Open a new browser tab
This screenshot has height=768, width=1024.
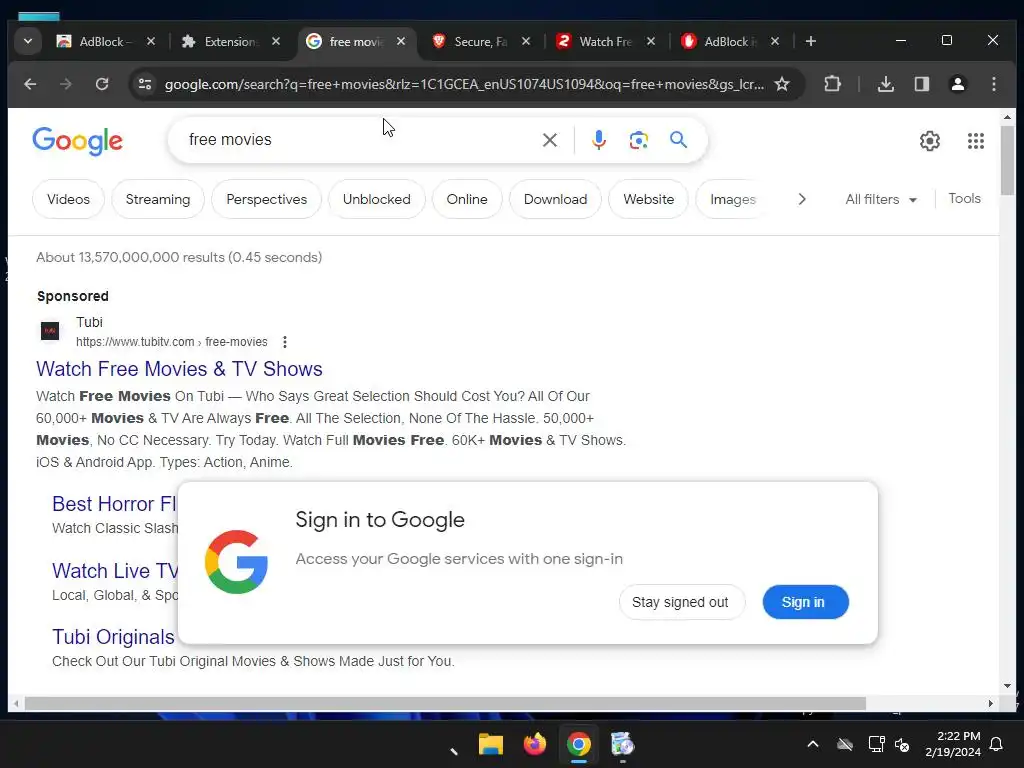point(810,41)
